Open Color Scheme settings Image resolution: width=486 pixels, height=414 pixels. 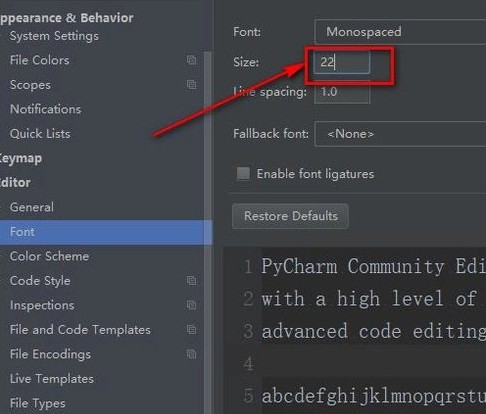click(49, 256)
